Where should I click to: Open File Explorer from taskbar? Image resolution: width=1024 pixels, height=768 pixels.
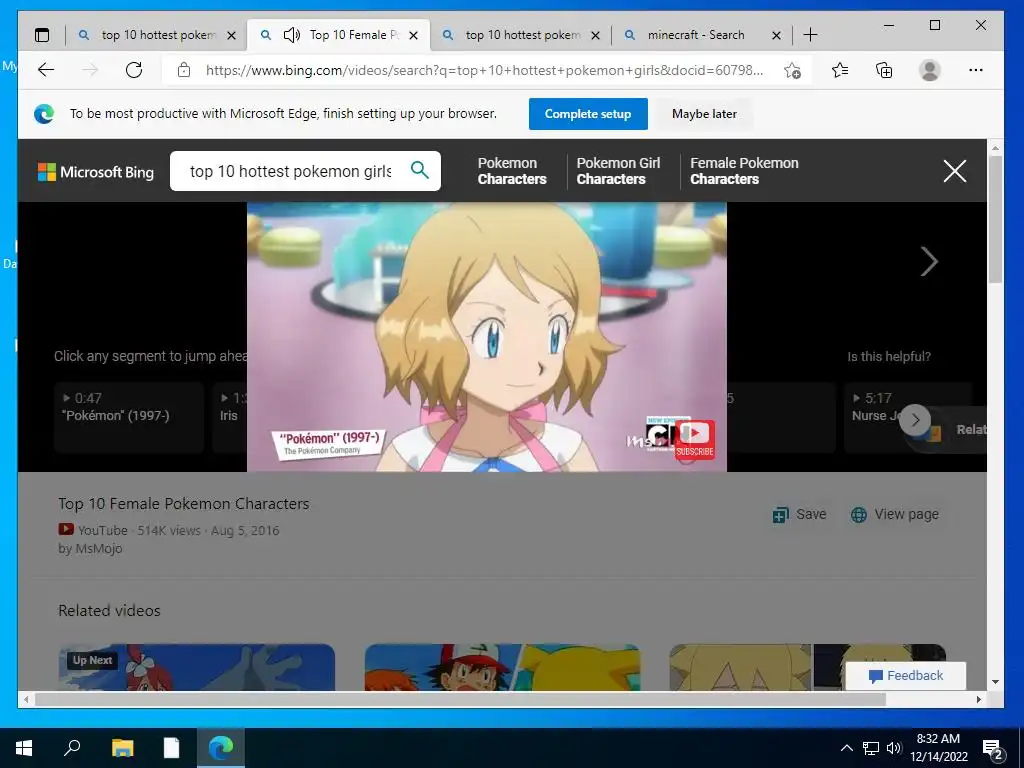tap(122, 748)
